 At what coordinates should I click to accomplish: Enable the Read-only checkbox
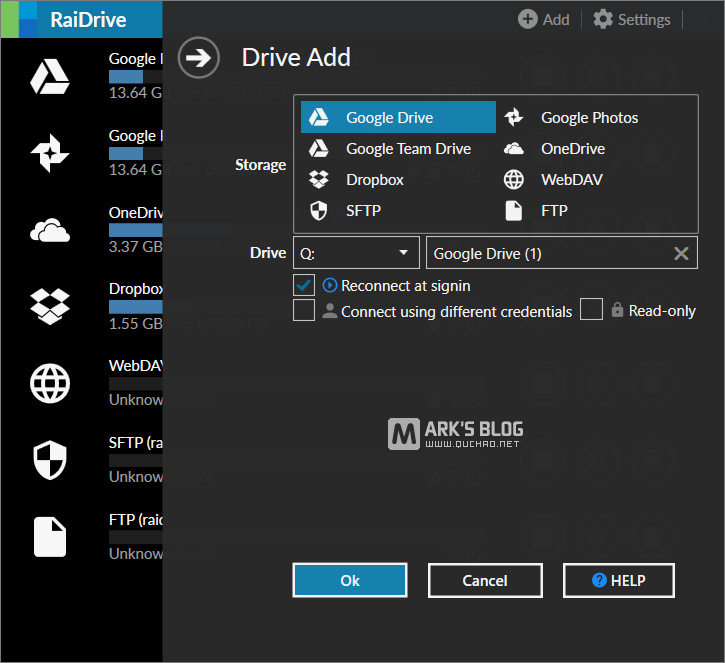coord(591,309)
